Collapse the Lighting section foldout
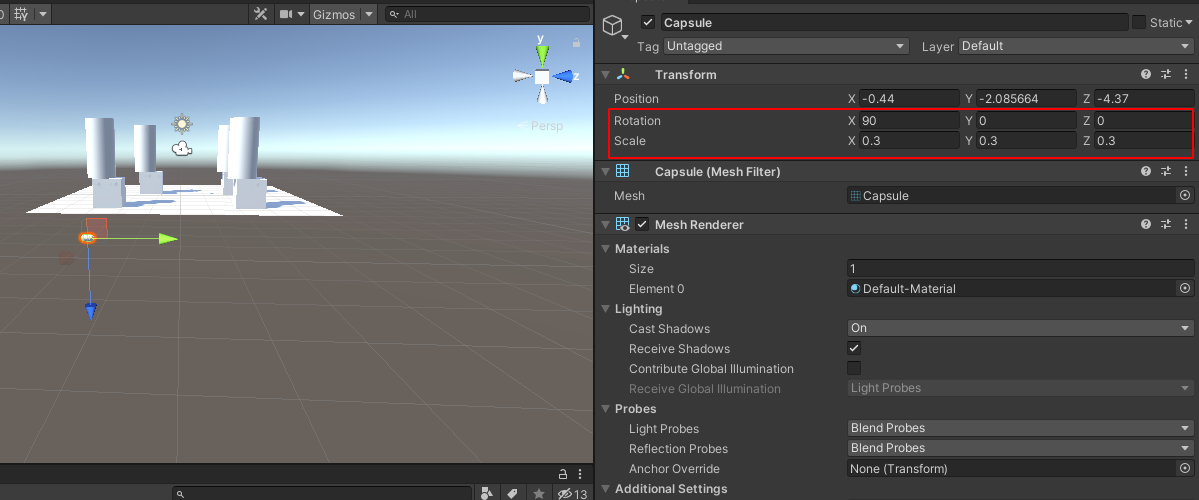The image size is (1199, 500). [x=605, y=309]
